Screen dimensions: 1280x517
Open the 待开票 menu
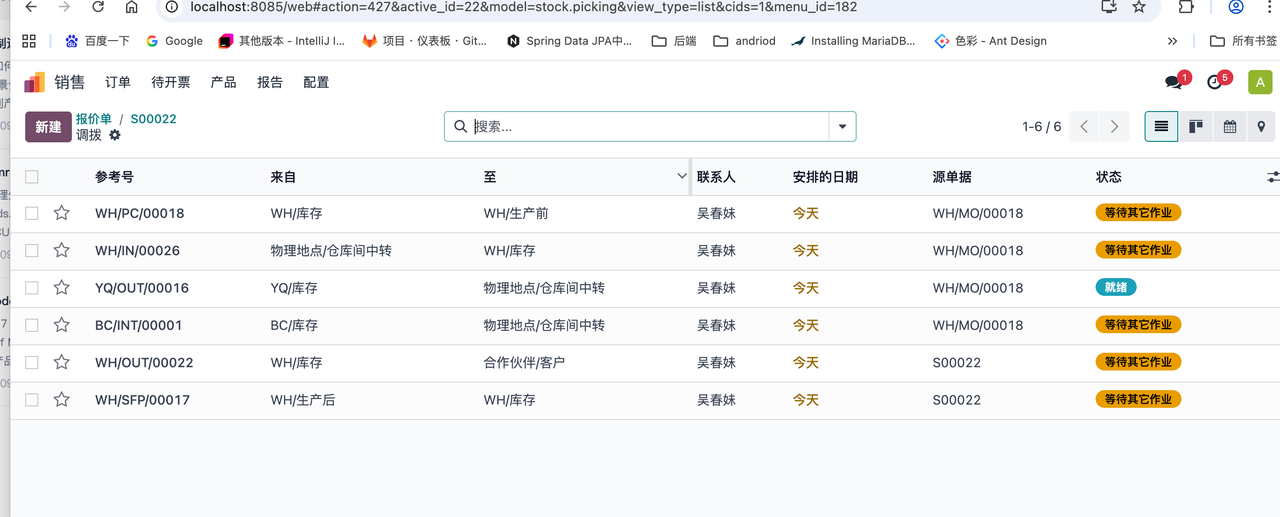click(x=171, y=82)
